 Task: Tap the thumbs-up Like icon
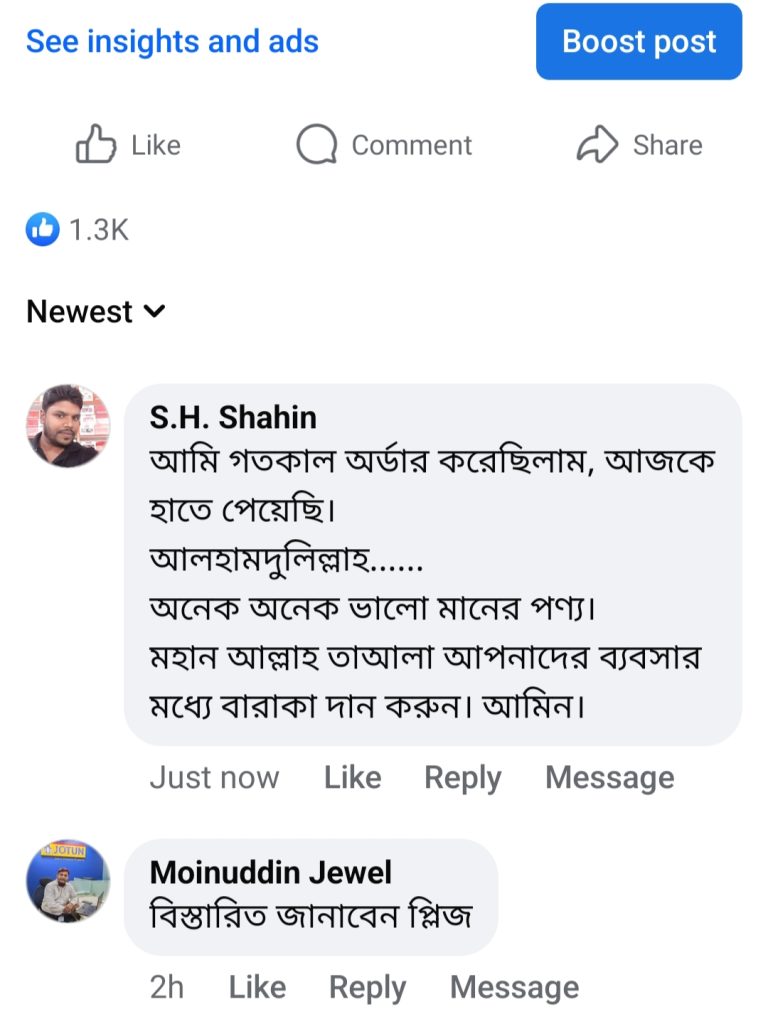pos(97,145)
